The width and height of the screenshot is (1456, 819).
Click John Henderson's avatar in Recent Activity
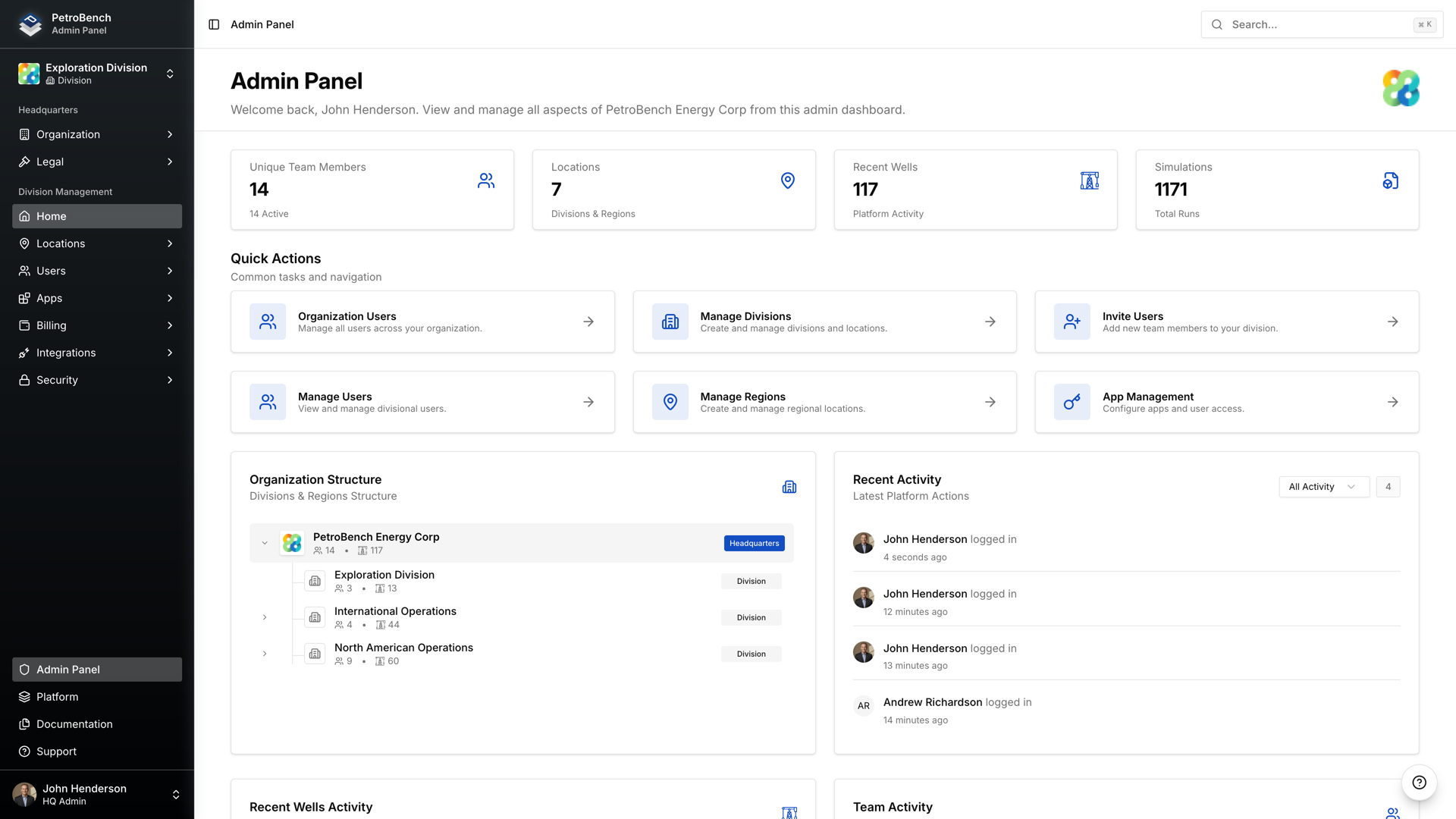863,542
